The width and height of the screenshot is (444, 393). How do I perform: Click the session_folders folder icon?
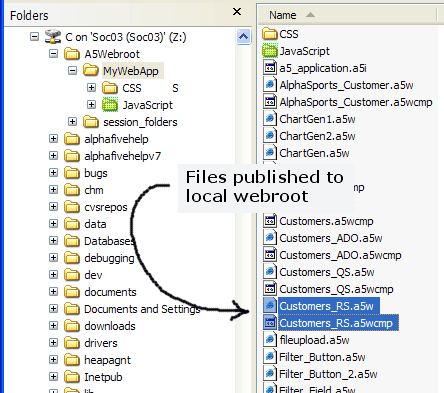click(91, 122)
